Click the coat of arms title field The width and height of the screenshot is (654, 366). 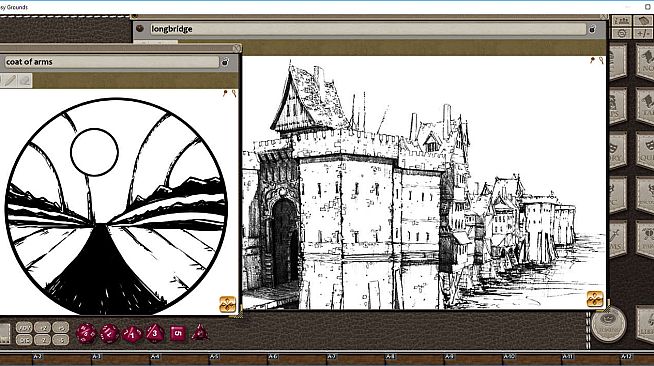(111, 62)
